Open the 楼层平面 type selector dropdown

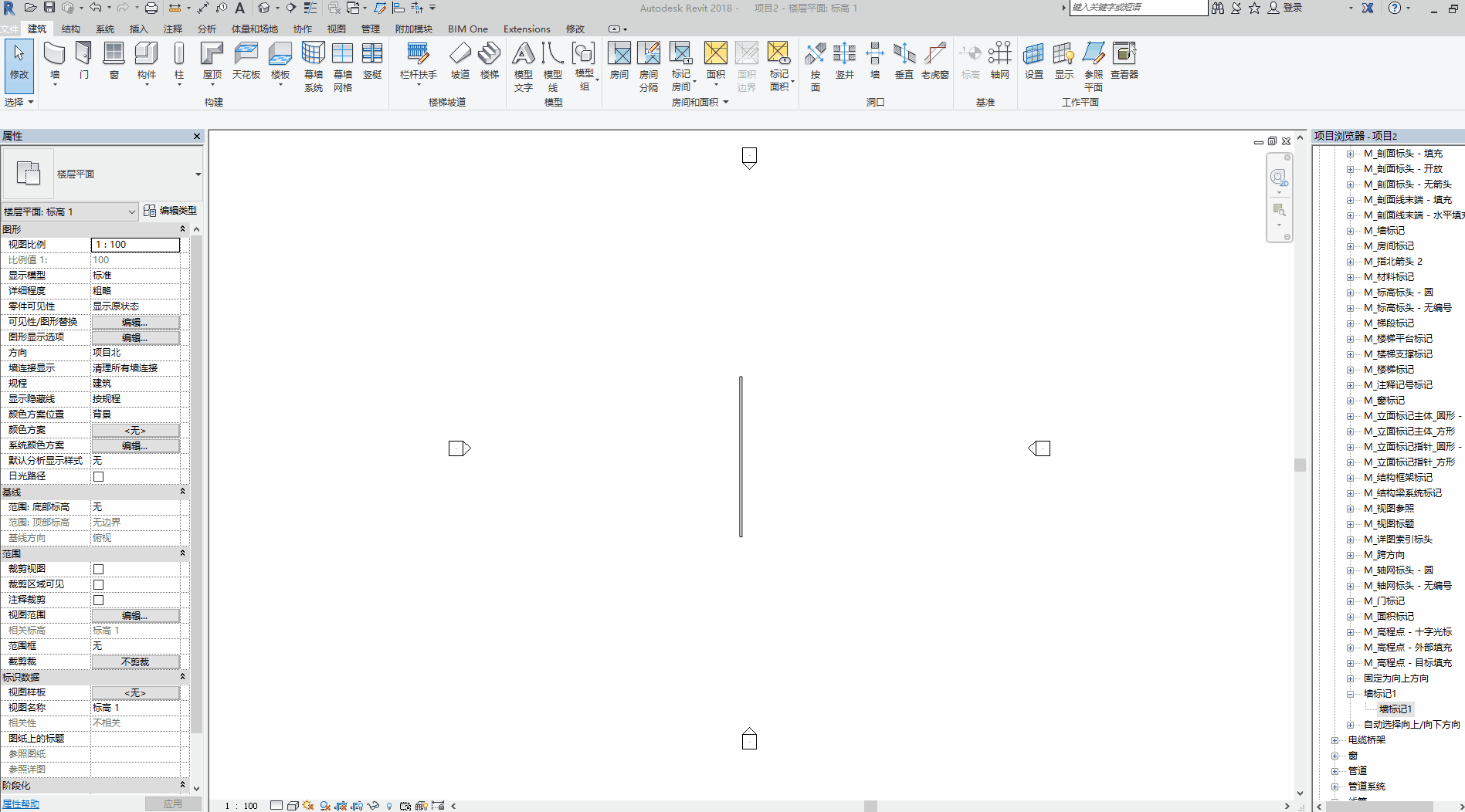(x=198, y=174)
